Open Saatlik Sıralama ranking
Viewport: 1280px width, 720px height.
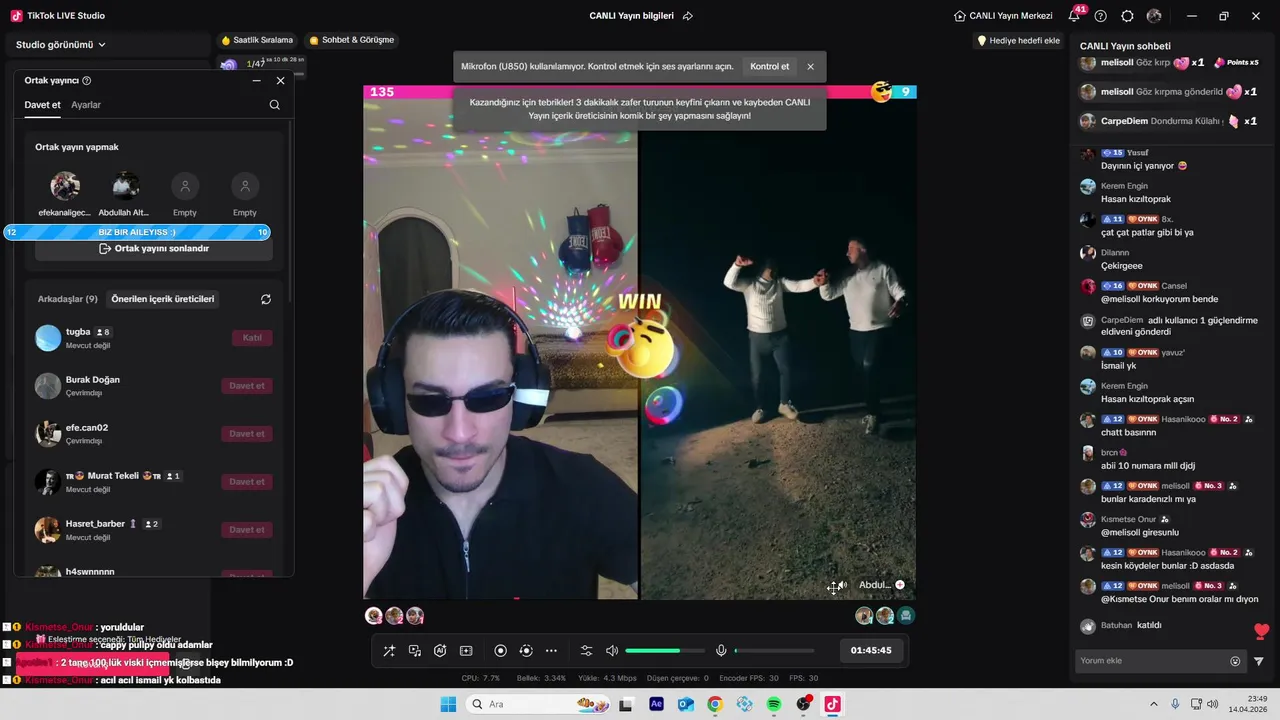tap(257, 40)
